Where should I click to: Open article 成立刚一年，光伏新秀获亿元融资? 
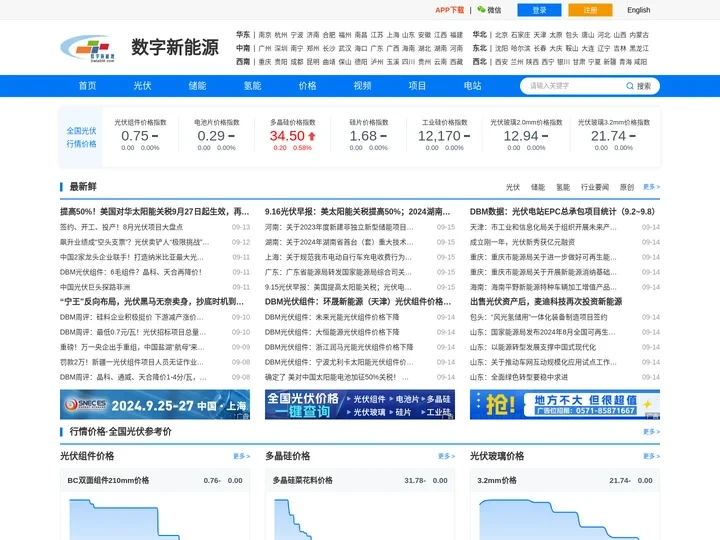[522, 242]
